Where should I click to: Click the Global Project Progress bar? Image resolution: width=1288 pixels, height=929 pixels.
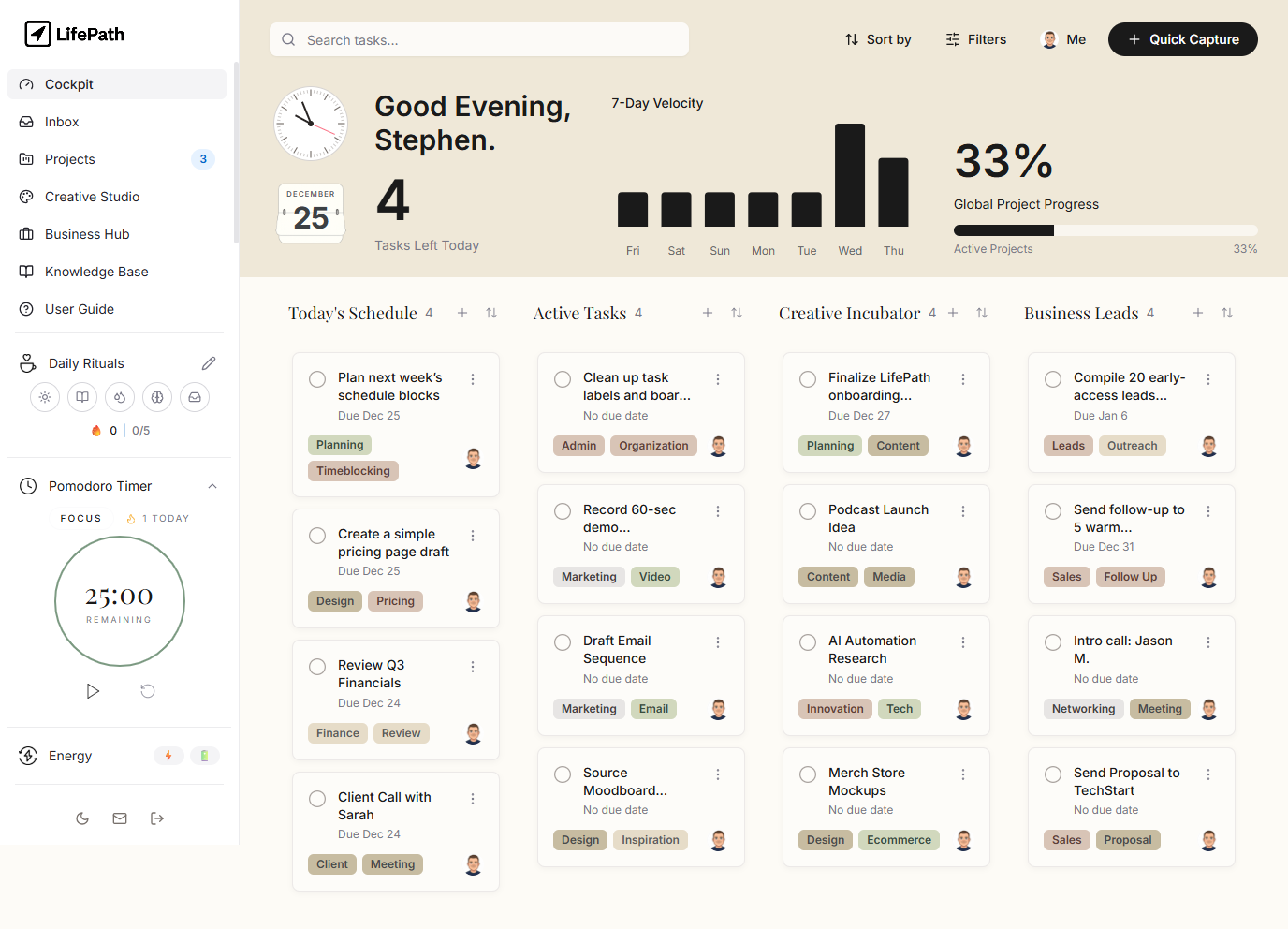click(1105, 230)
